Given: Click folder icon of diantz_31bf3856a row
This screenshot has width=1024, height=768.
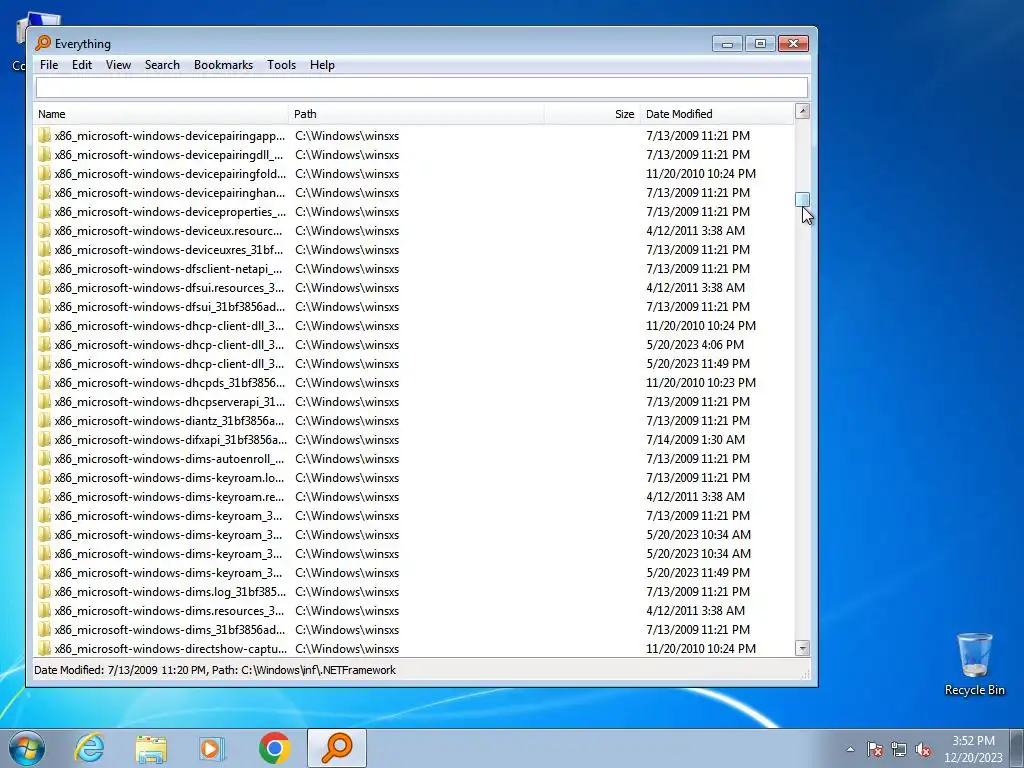Looking at the screenshot, I should tap(44, 421).
